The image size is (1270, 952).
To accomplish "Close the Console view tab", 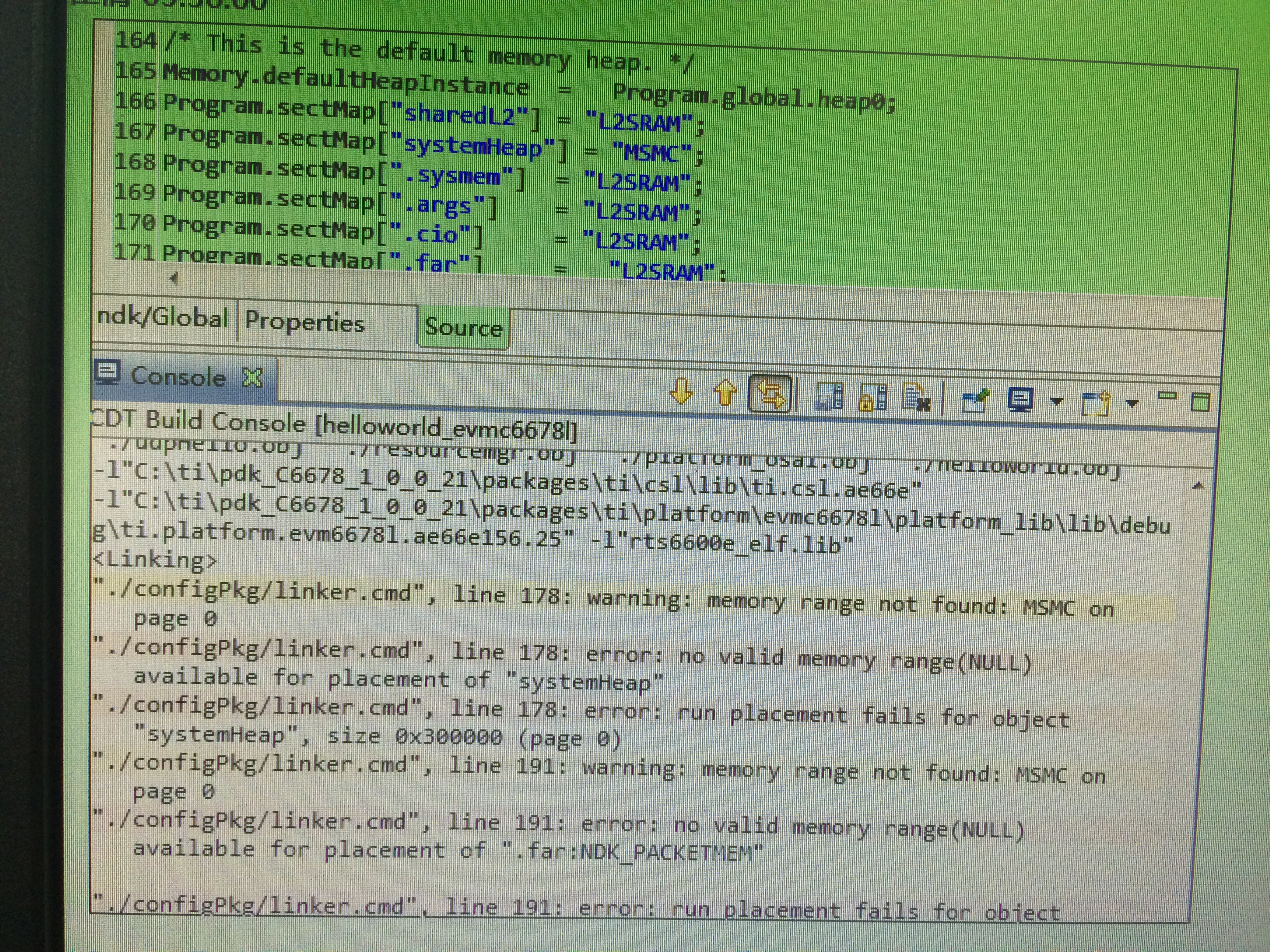I will 252,378.
